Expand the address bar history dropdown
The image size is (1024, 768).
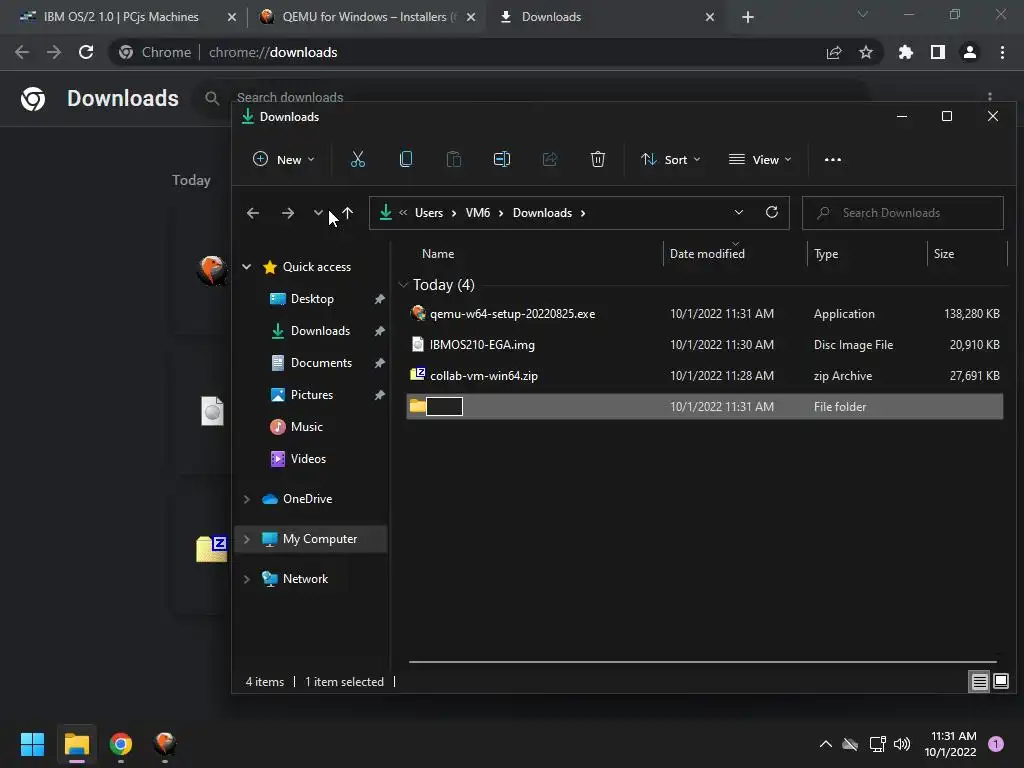(739, 212)
